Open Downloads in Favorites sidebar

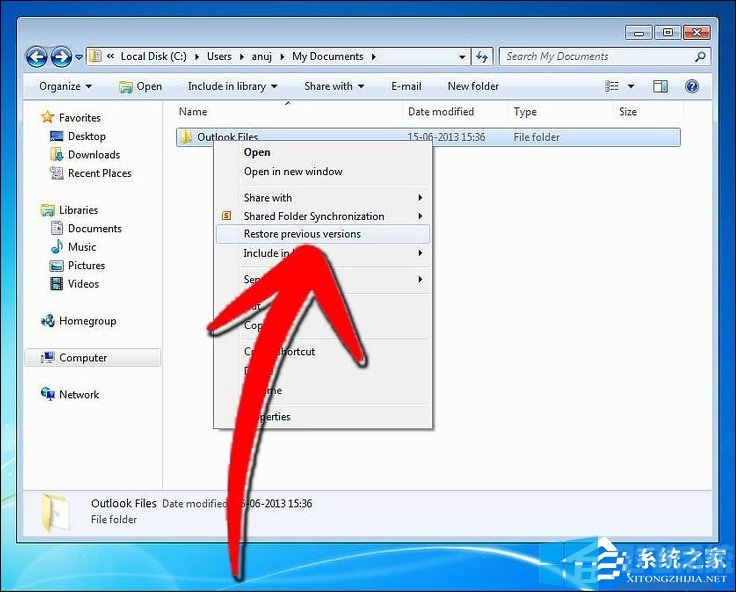pos(93,155)
